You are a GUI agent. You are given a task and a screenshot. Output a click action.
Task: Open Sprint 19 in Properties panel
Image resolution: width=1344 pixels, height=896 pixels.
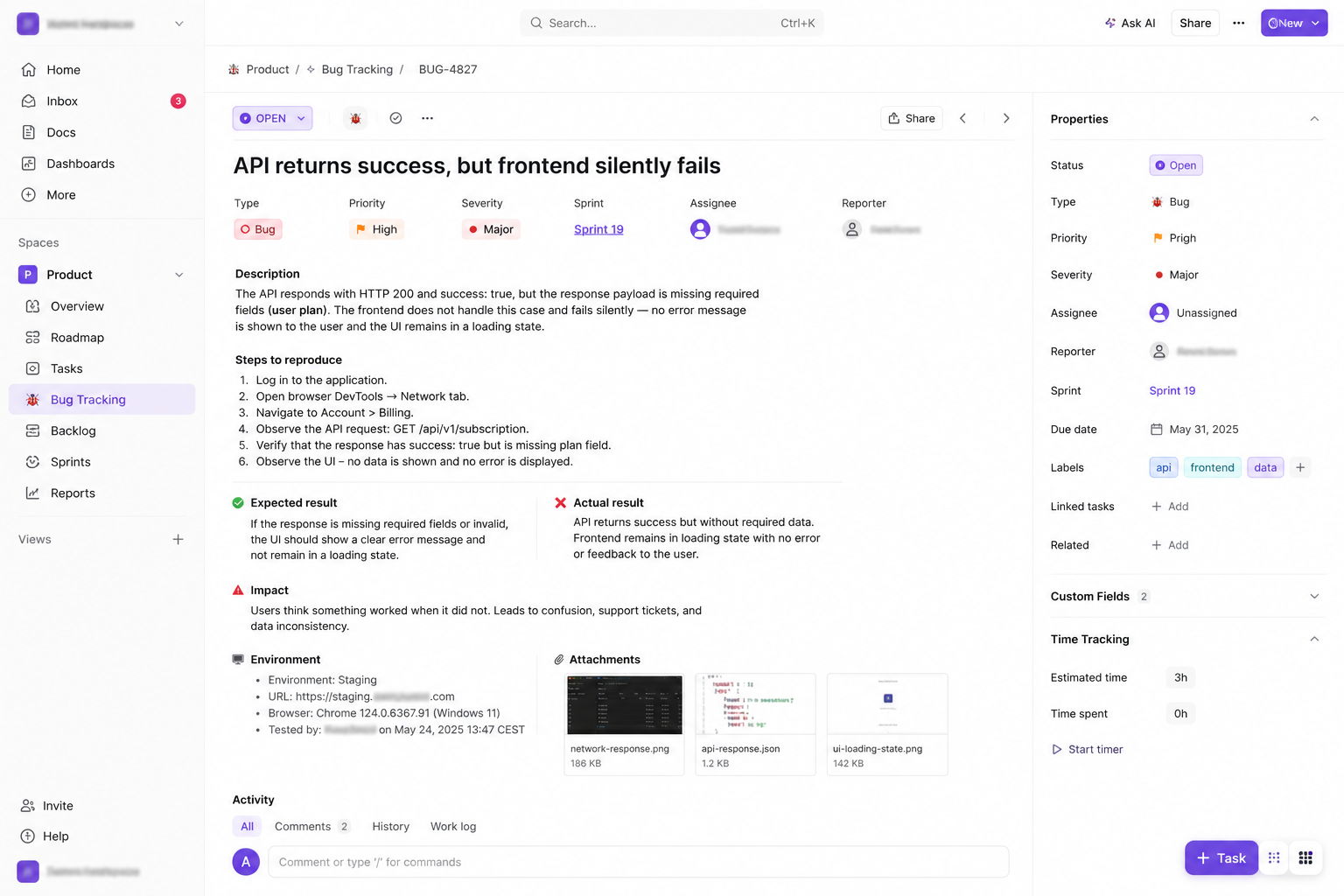tap(1172, 391)
